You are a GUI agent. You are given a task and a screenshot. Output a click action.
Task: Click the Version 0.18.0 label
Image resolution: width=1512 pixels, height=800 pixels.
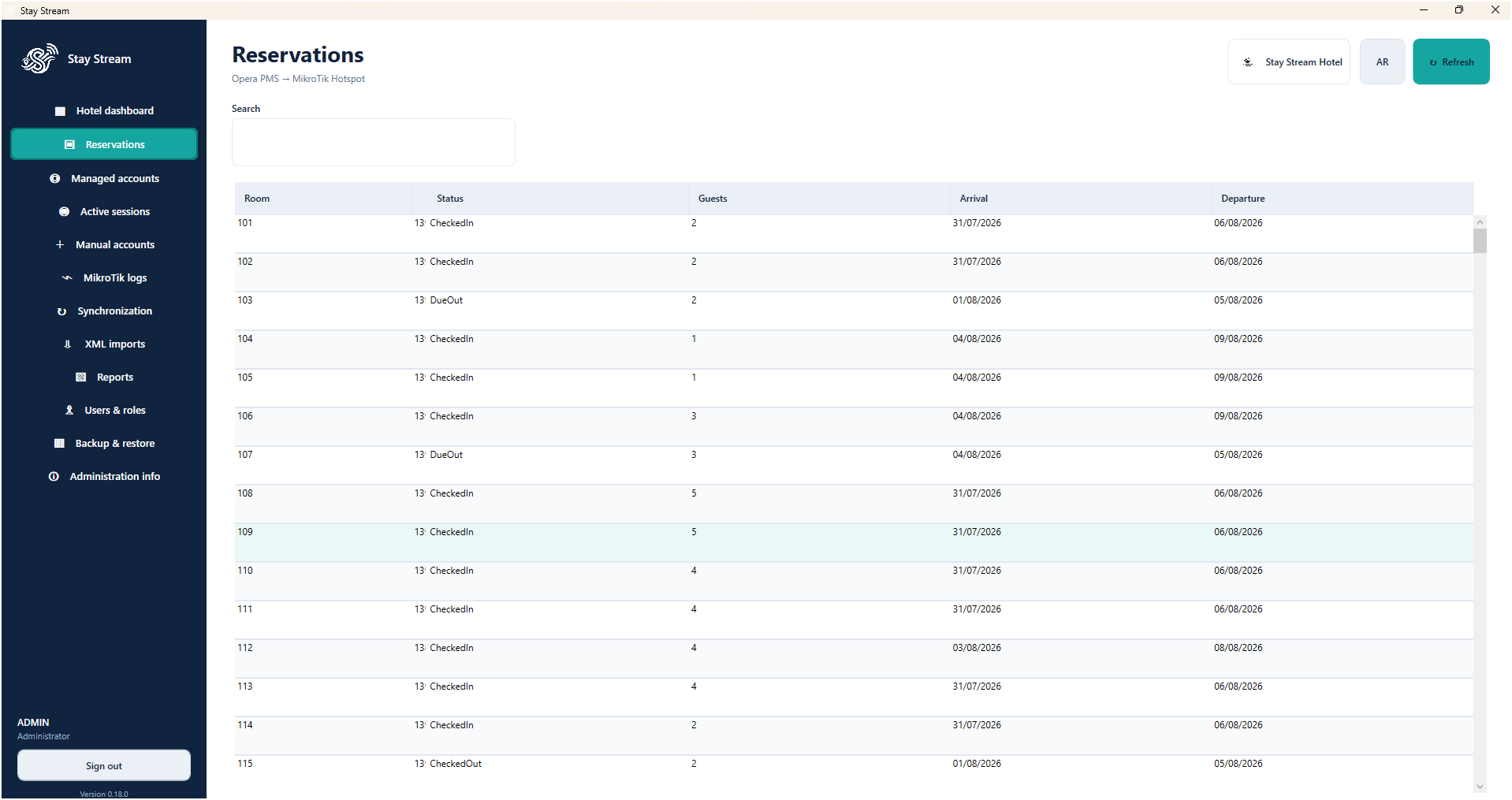coord(104,794)
